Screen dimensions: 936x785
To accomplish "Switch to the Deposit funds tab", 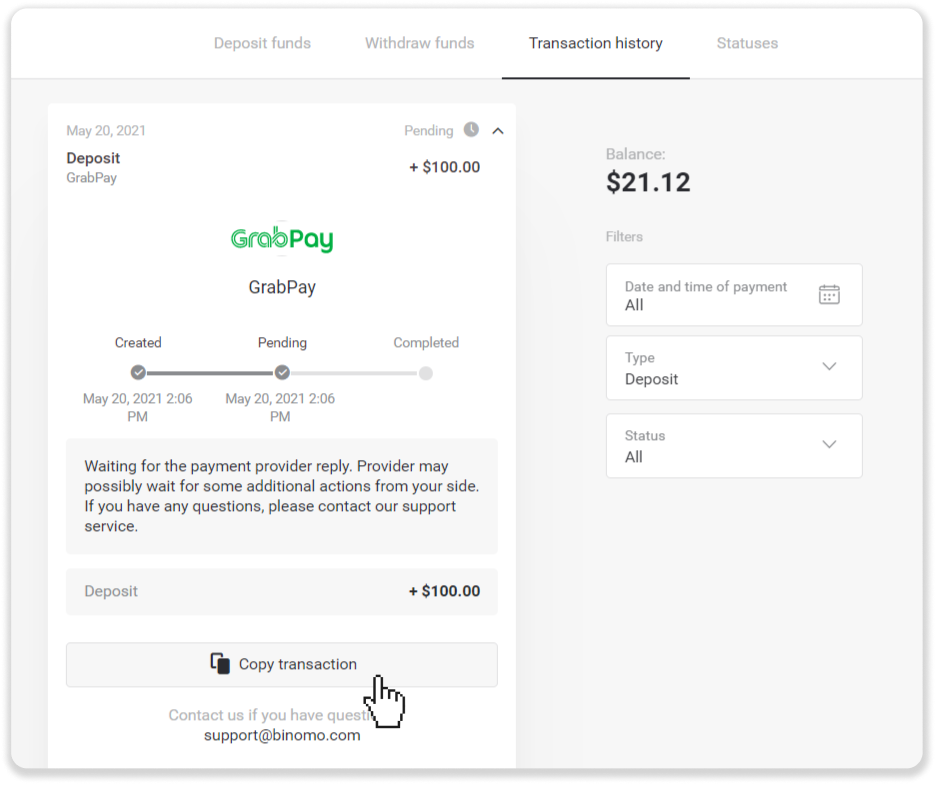I will 262,43.
